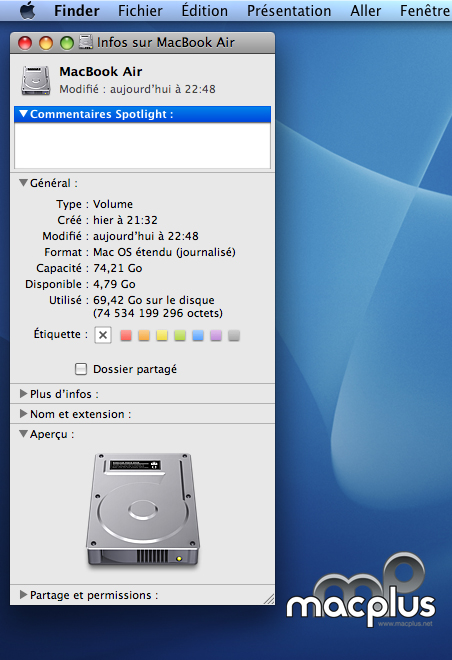The width and height of the screenshot is (452, 660).
Task: Click the bold MacBook Air volume name
Action: [x=101, y=72]
